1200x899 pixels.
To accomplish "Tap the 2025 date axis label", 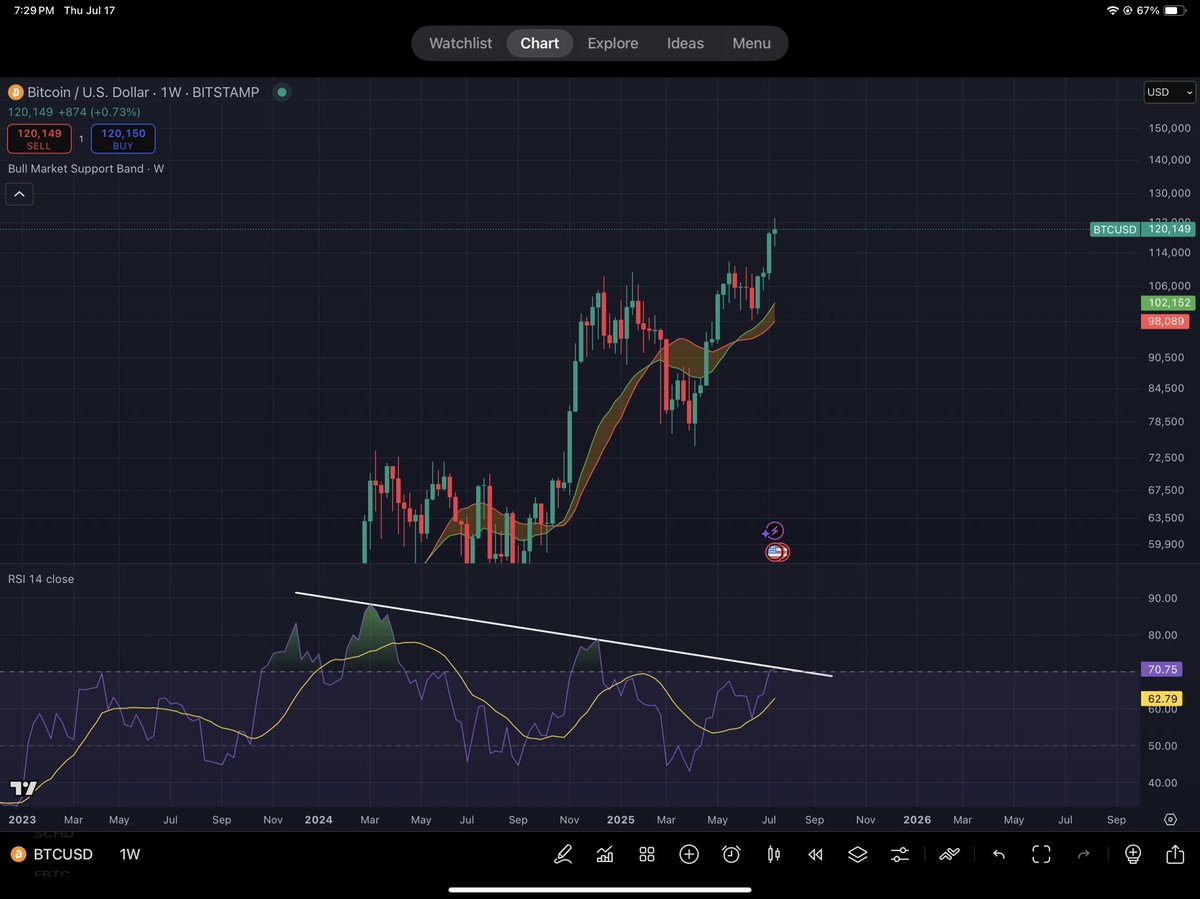I will (621, 820).
